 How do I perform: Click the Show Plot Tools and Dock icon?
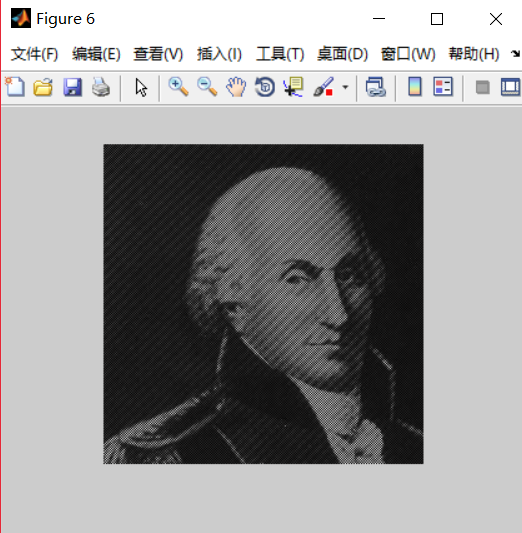[510, 87]
